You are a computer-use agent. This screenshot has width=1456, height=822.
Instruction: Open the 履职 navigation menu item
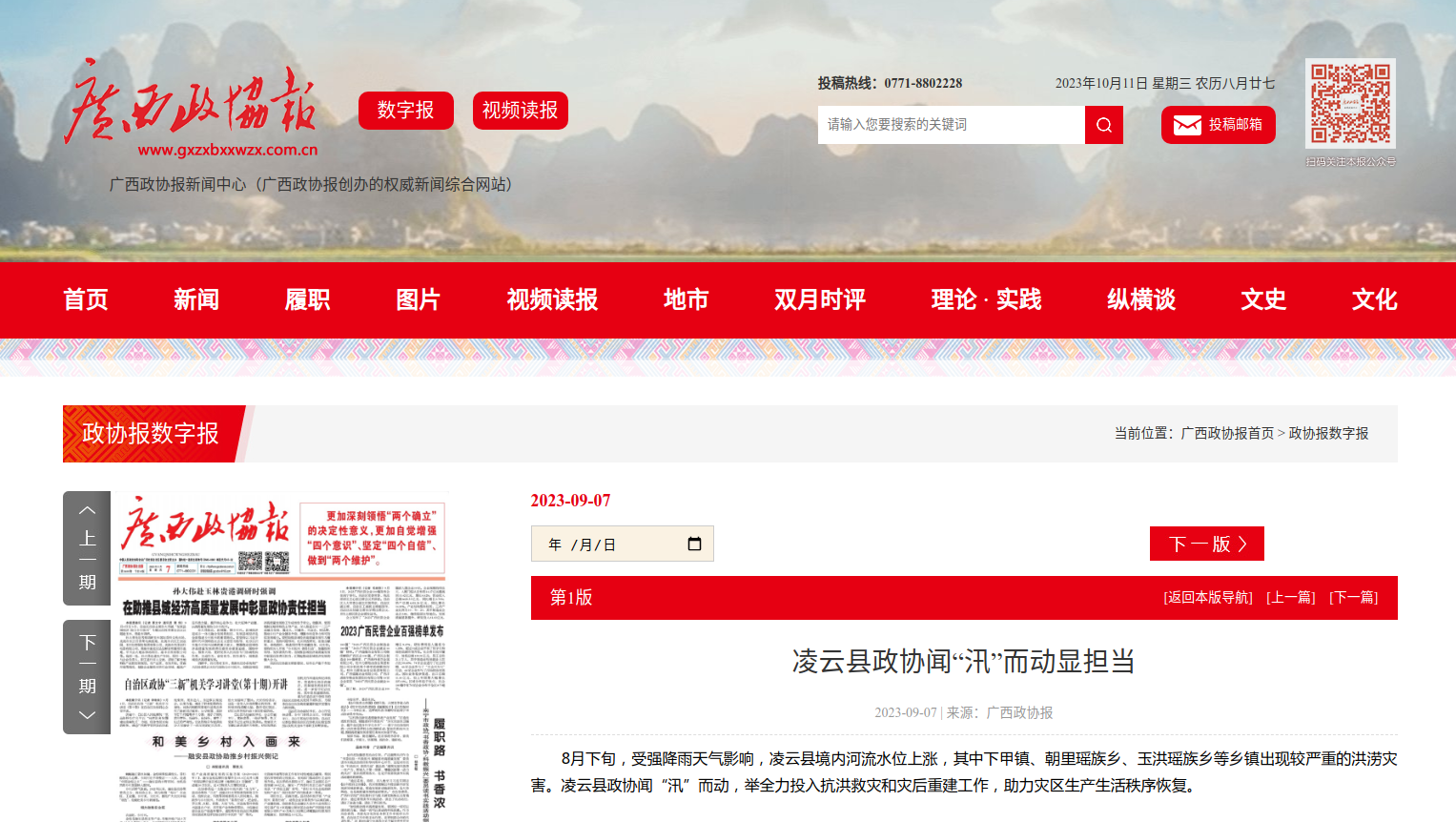307,299
